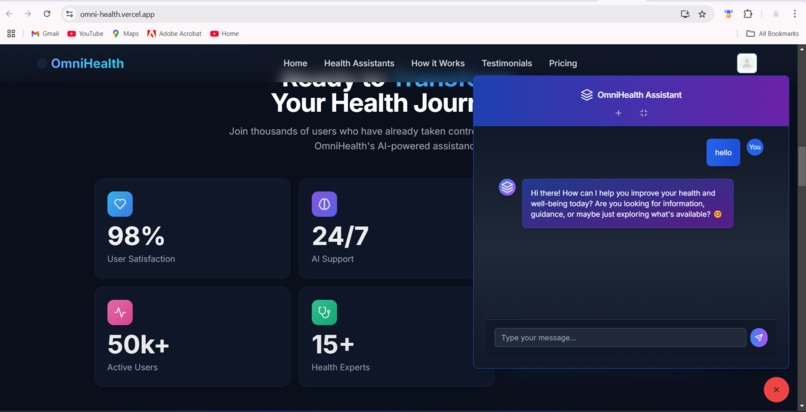Click the OmniHealth Assistant layers logo
Screen dimensions: 806x412
[x=587, y=95]
